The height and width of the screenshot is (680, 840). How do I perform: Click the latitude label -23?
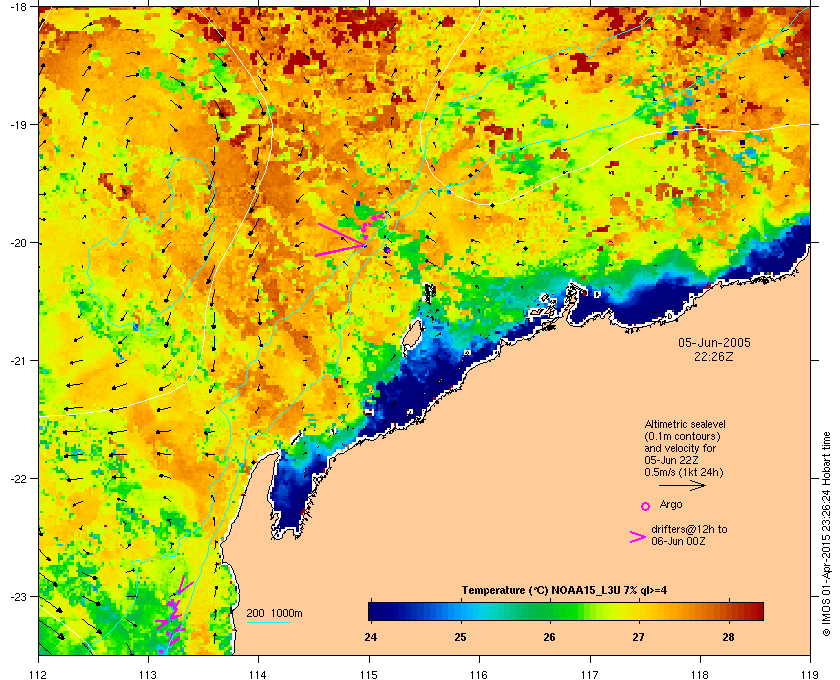coord(18,596)
